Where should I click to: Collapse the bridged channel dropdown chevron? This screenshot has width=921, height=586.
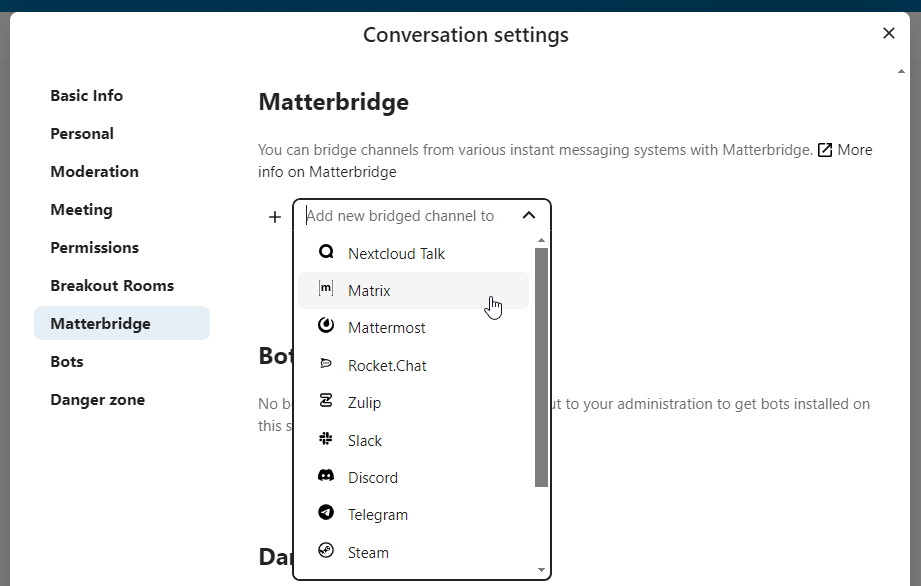[x=529, y=215]
